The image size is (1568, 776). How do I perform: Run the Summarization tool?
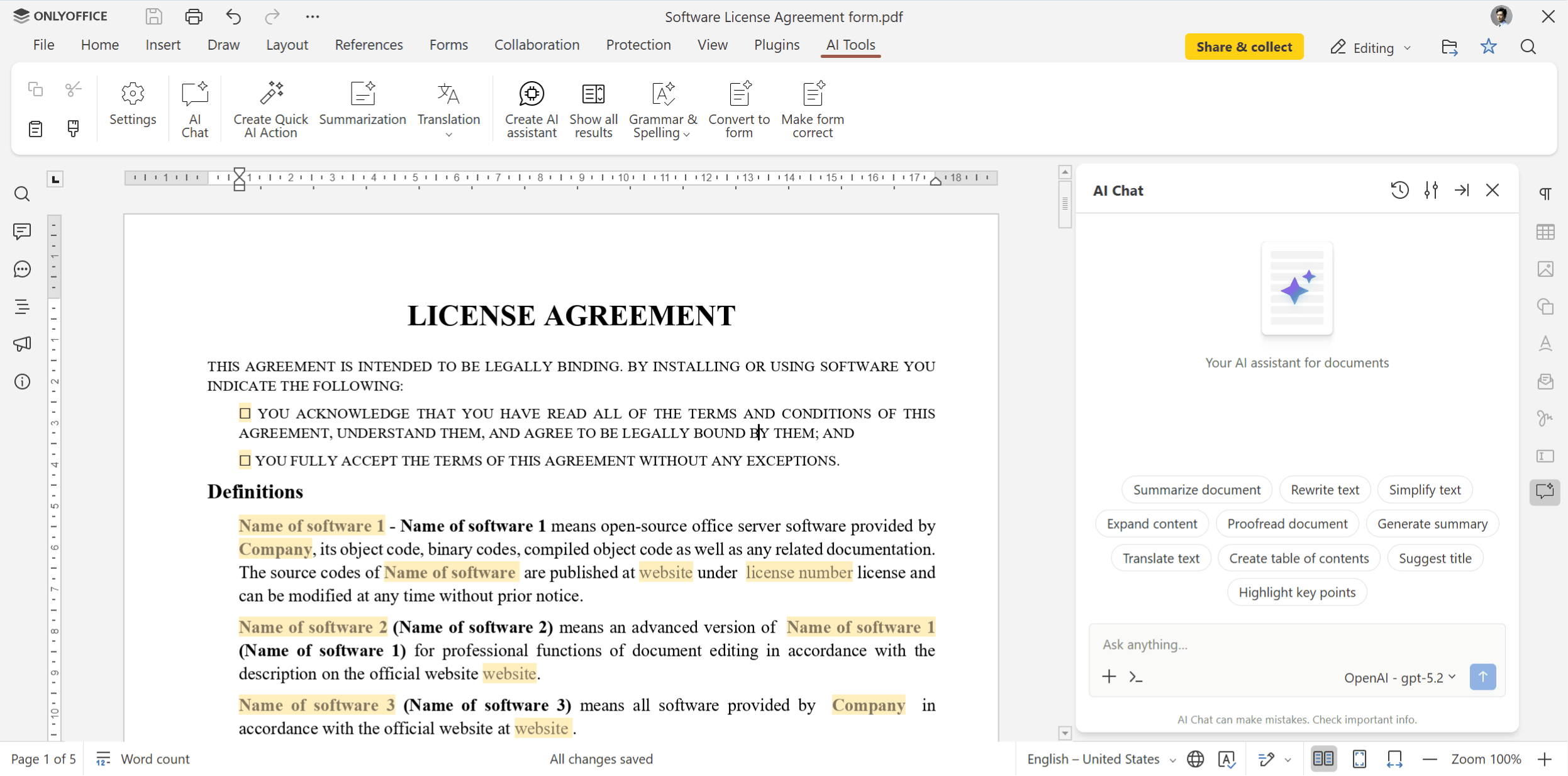click(362, 104)
